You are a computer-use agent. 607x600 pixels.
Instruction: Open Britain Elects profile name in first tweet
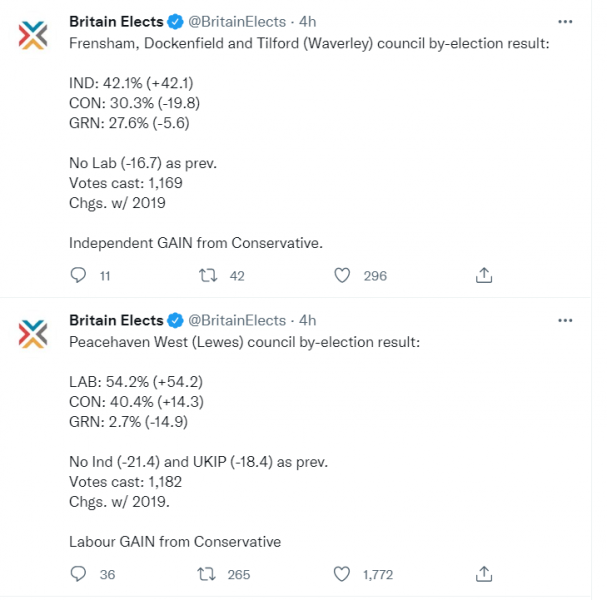pyautogui.click(x=115, y=21)
